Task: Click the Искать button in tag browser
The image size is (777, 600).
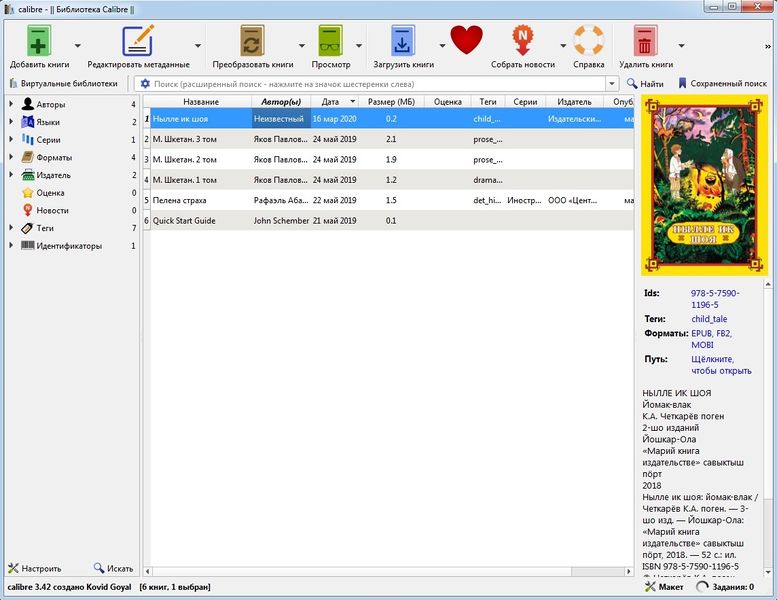Action: (113, 568)
